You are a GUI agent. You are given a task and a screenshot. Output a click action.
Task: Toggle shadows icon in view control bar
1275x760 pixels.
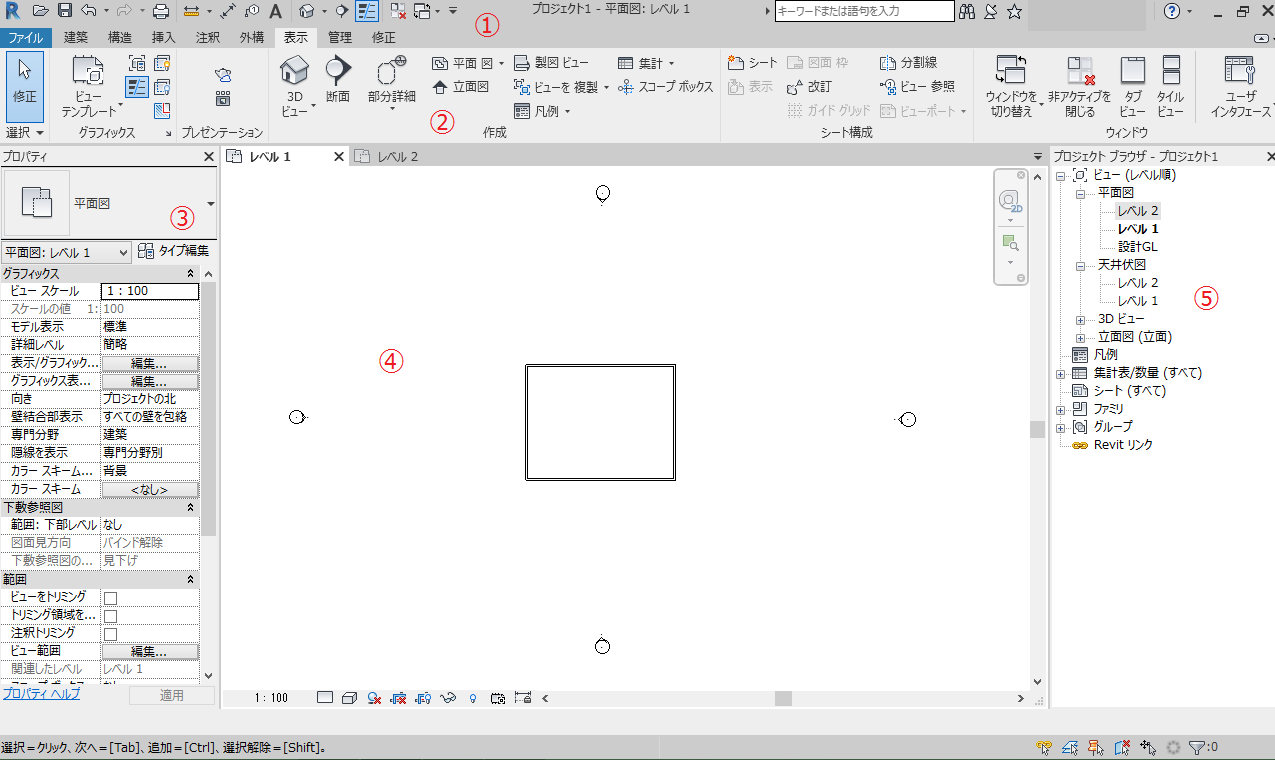[x=375, y=698]
